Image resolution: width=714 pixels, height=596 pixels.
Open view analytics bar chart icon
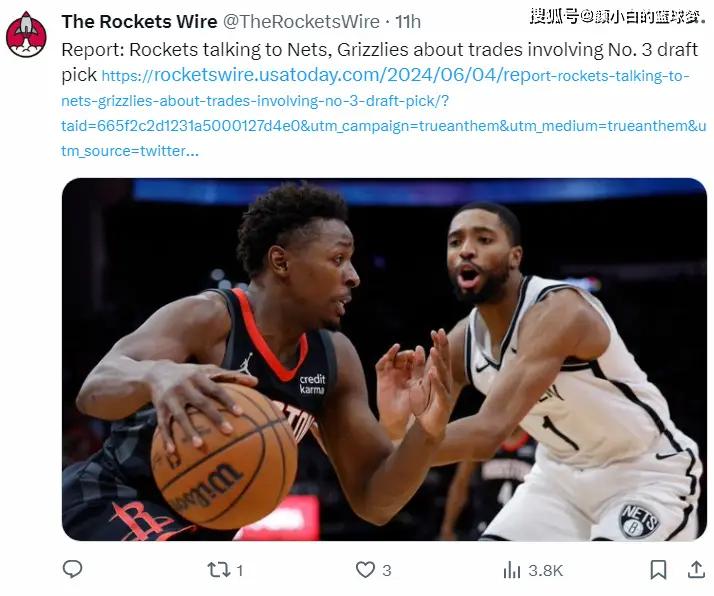point(512,570)
